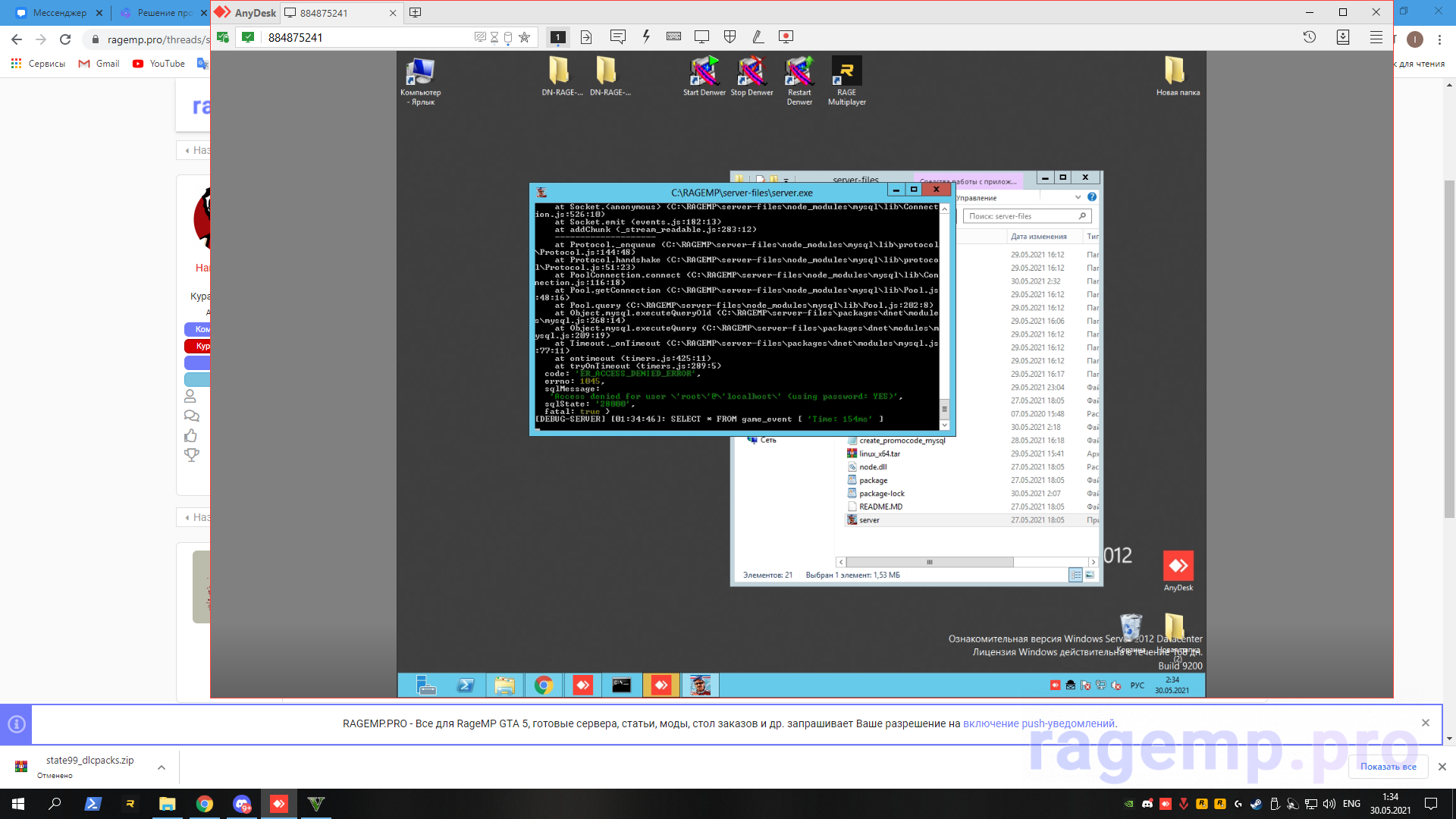Open options chevron for state99_dlcpacks.zip download
This screenshot has width=1456, height=819.
click(x=162, y=767)
